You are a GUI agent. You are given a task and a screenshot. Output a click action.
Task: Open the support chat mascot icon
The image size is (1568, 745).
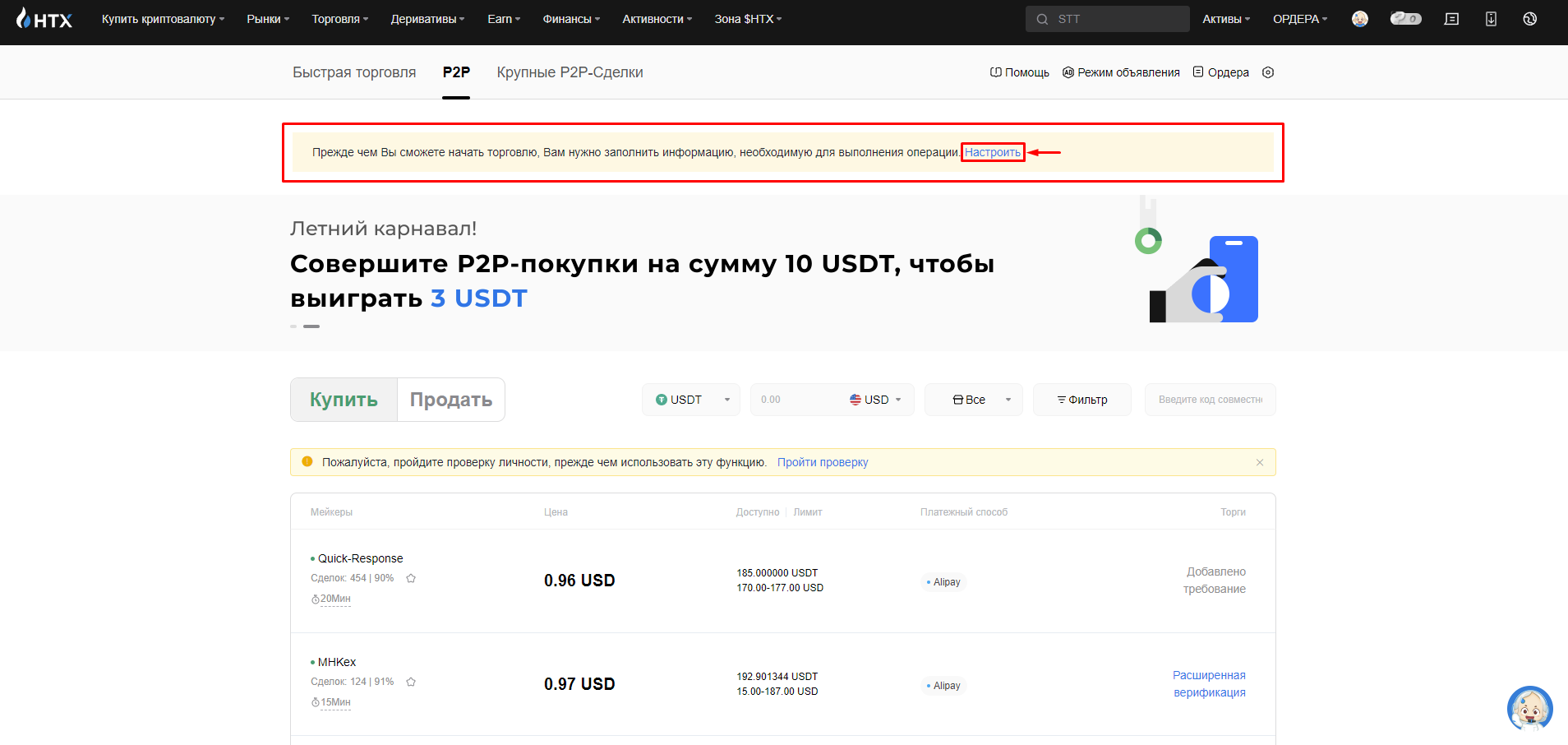1529,708
